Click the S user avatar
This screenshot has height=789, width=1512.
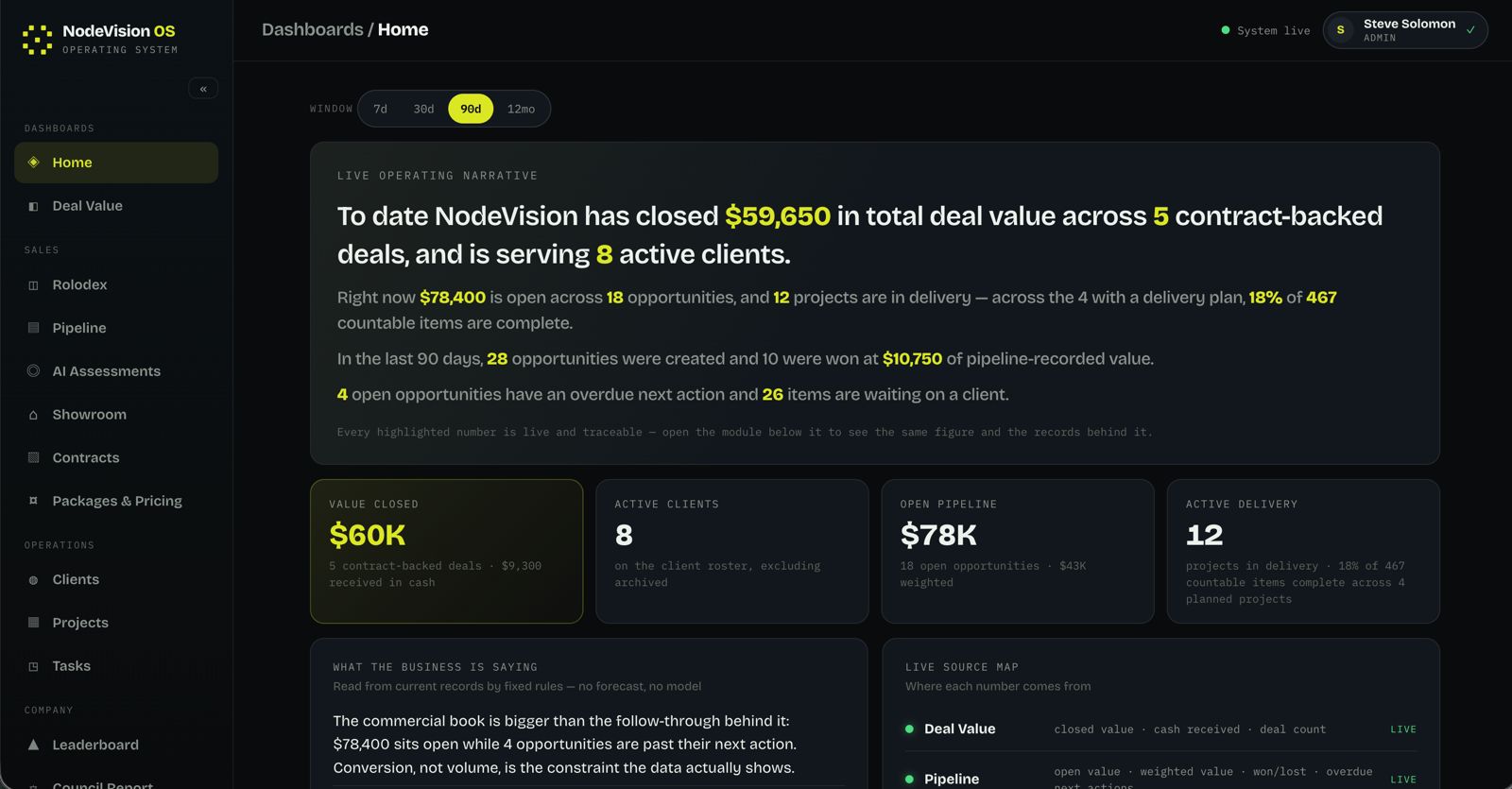pyautogui.click(x=1340, y=30)
